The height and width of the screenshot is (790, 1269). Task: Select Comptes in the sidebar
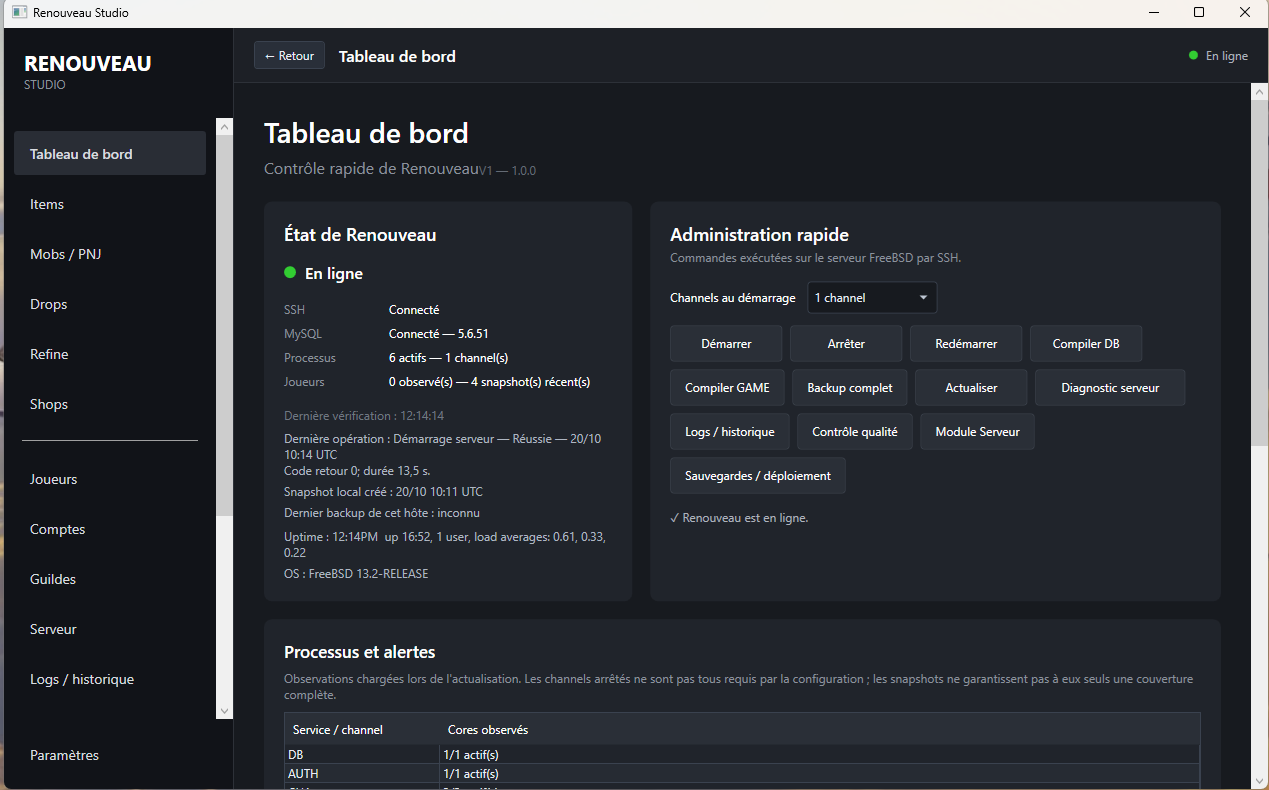110,529
